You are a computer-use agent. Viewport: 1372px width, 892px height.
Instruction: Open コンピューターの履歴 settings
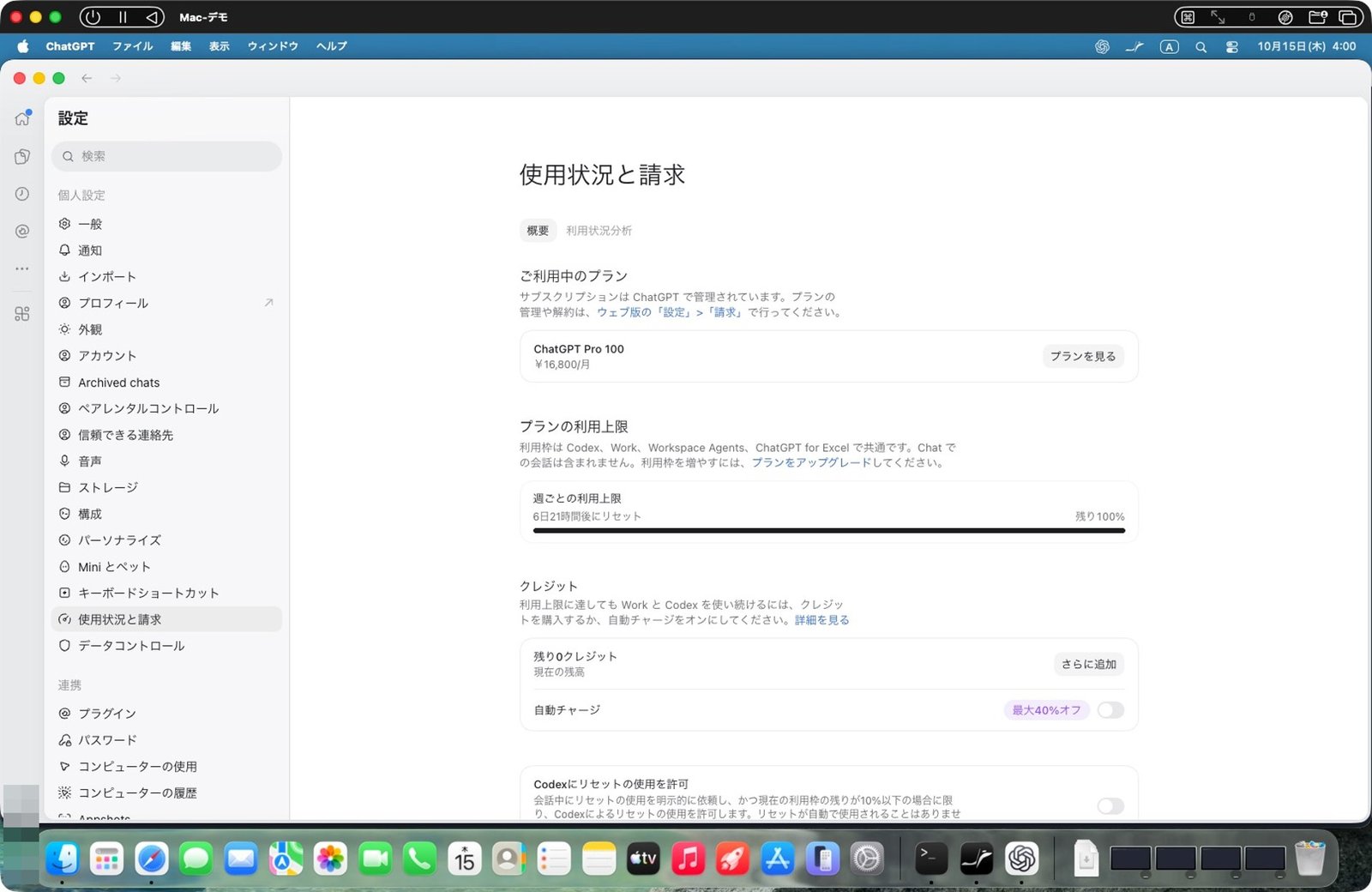[166, 793]
